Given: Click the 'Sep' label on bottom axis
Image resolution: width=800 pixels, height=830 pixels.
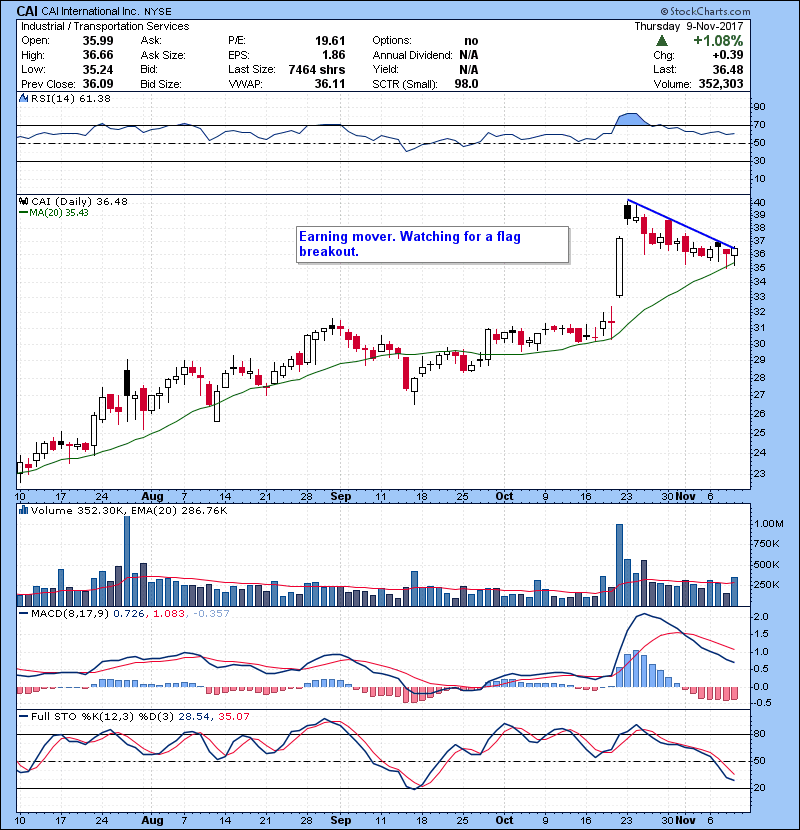Looking at the screenshot, I should [x=340, y=820].
